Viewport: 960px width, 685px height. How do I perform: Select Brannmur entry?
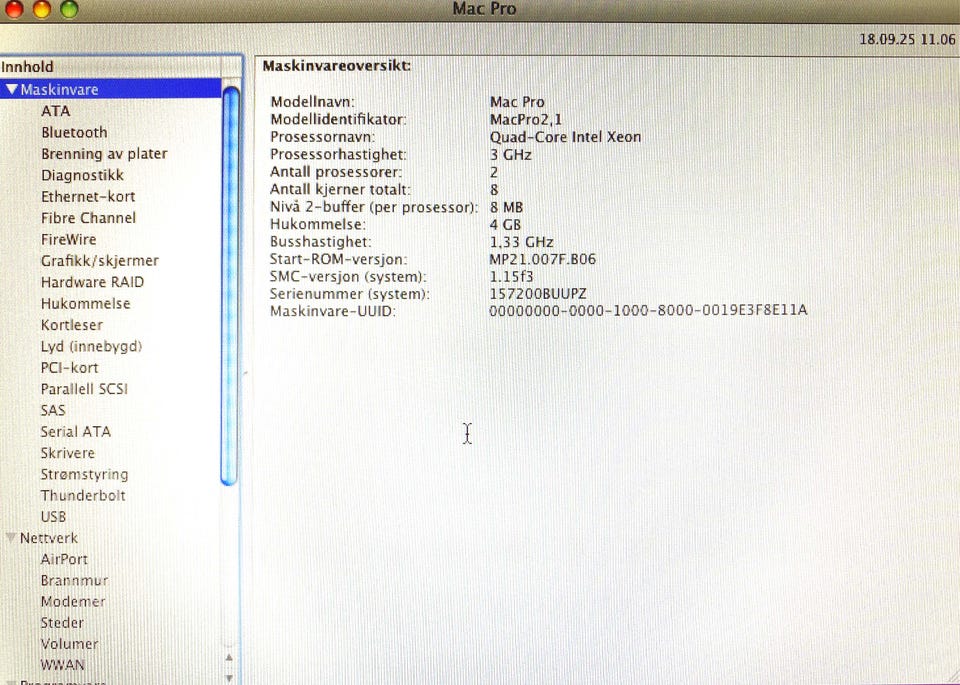click(x=74, y=580)
